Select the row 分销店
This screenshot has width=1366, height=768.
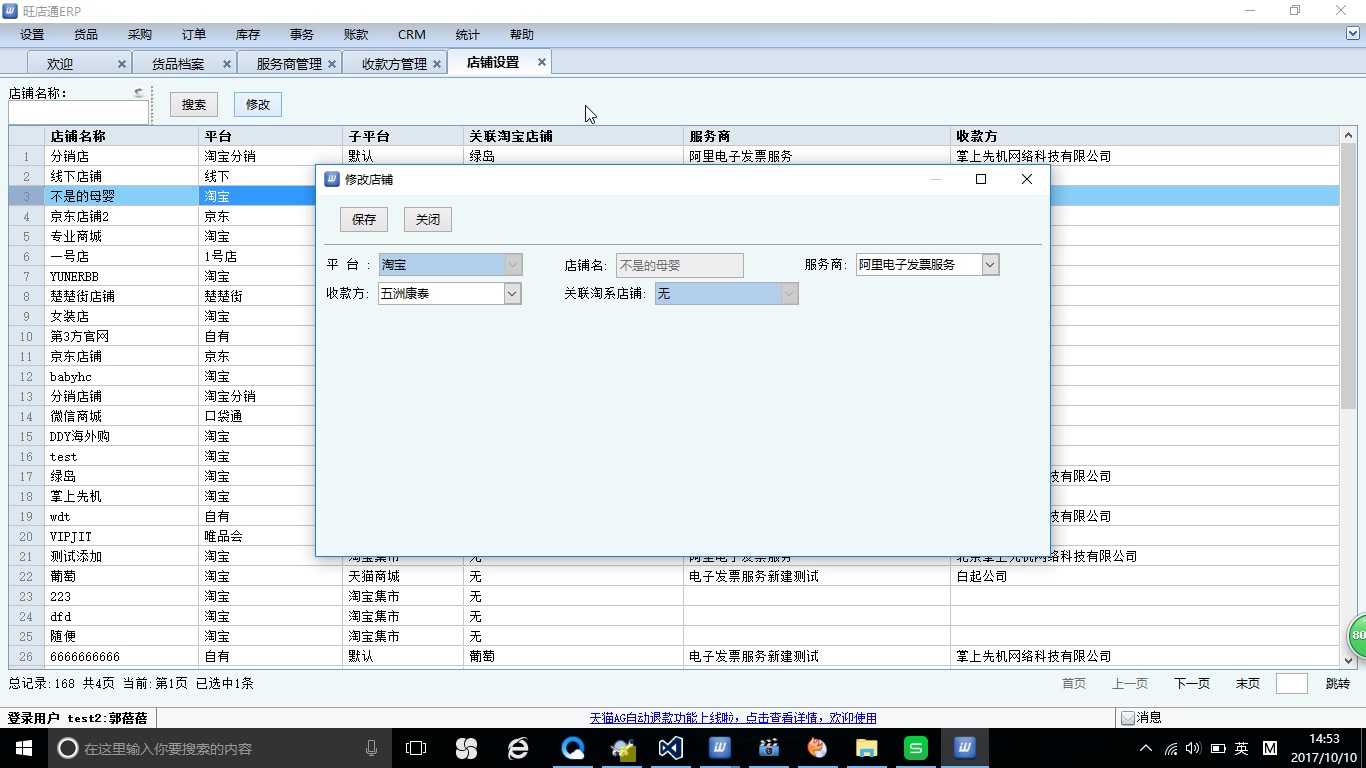[673, 156]
